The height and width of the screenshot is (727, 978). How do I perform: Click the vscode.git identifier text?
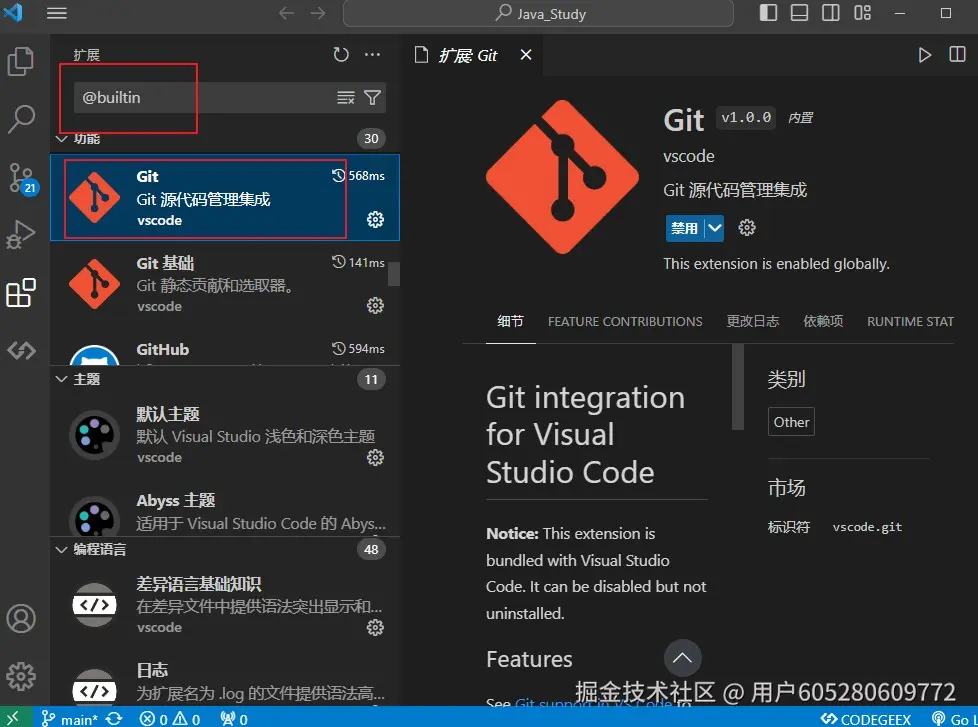click(x=867, y=527)
